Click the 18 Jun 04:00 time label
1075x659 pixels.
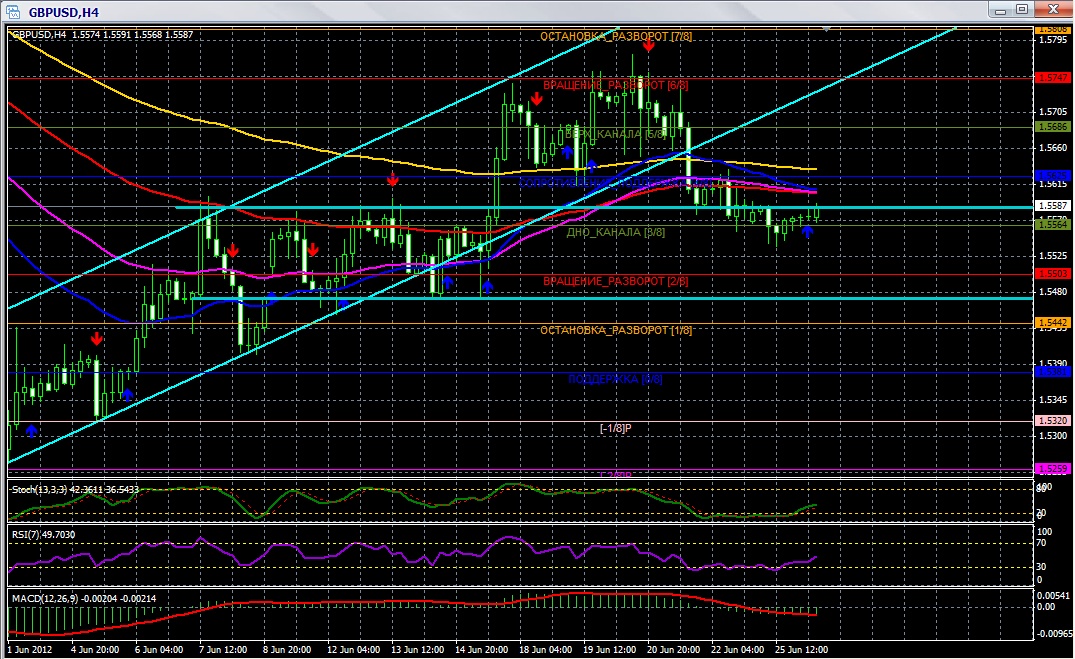(546, 649)
